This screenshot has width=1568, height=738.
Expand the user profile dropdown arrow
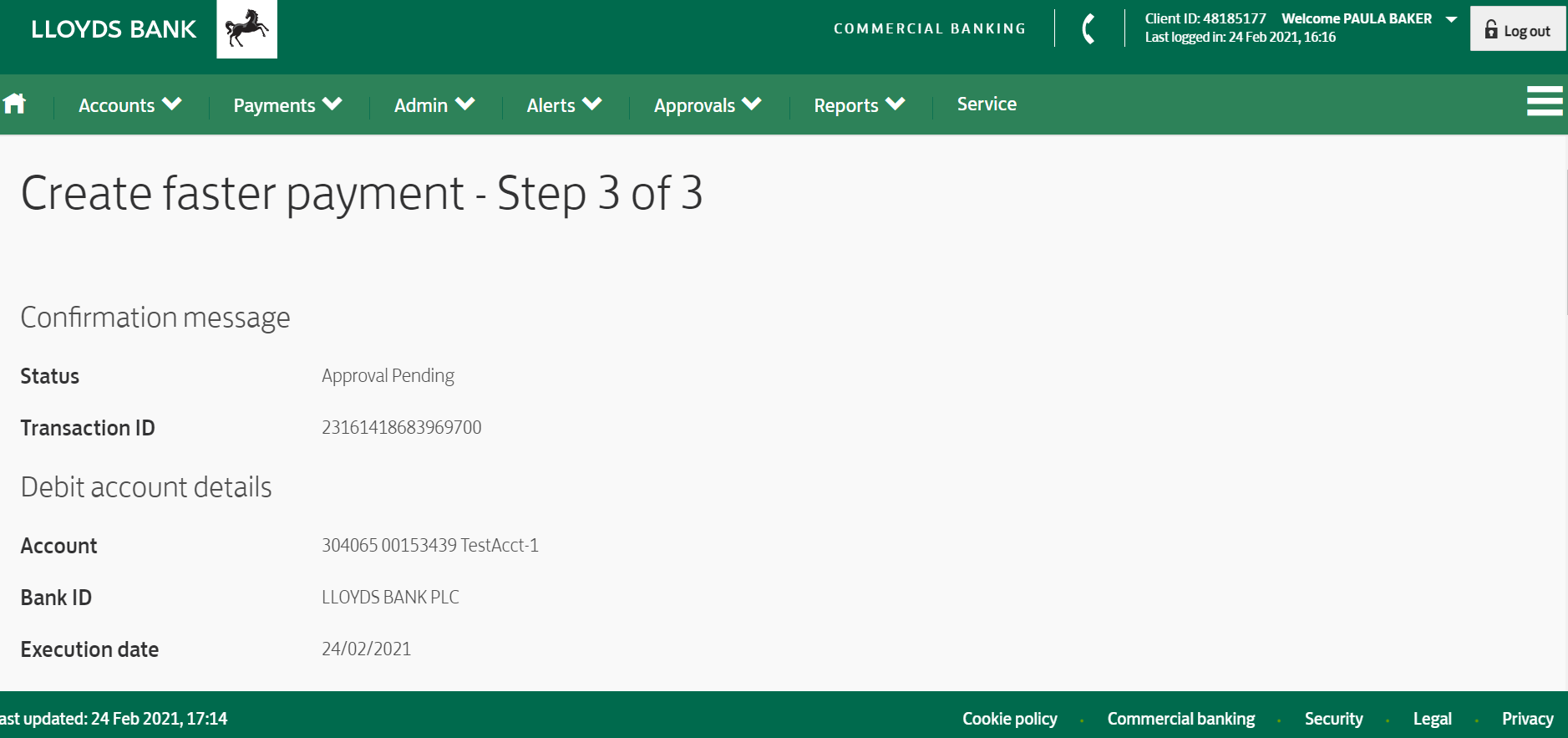tap(1451, 19)
